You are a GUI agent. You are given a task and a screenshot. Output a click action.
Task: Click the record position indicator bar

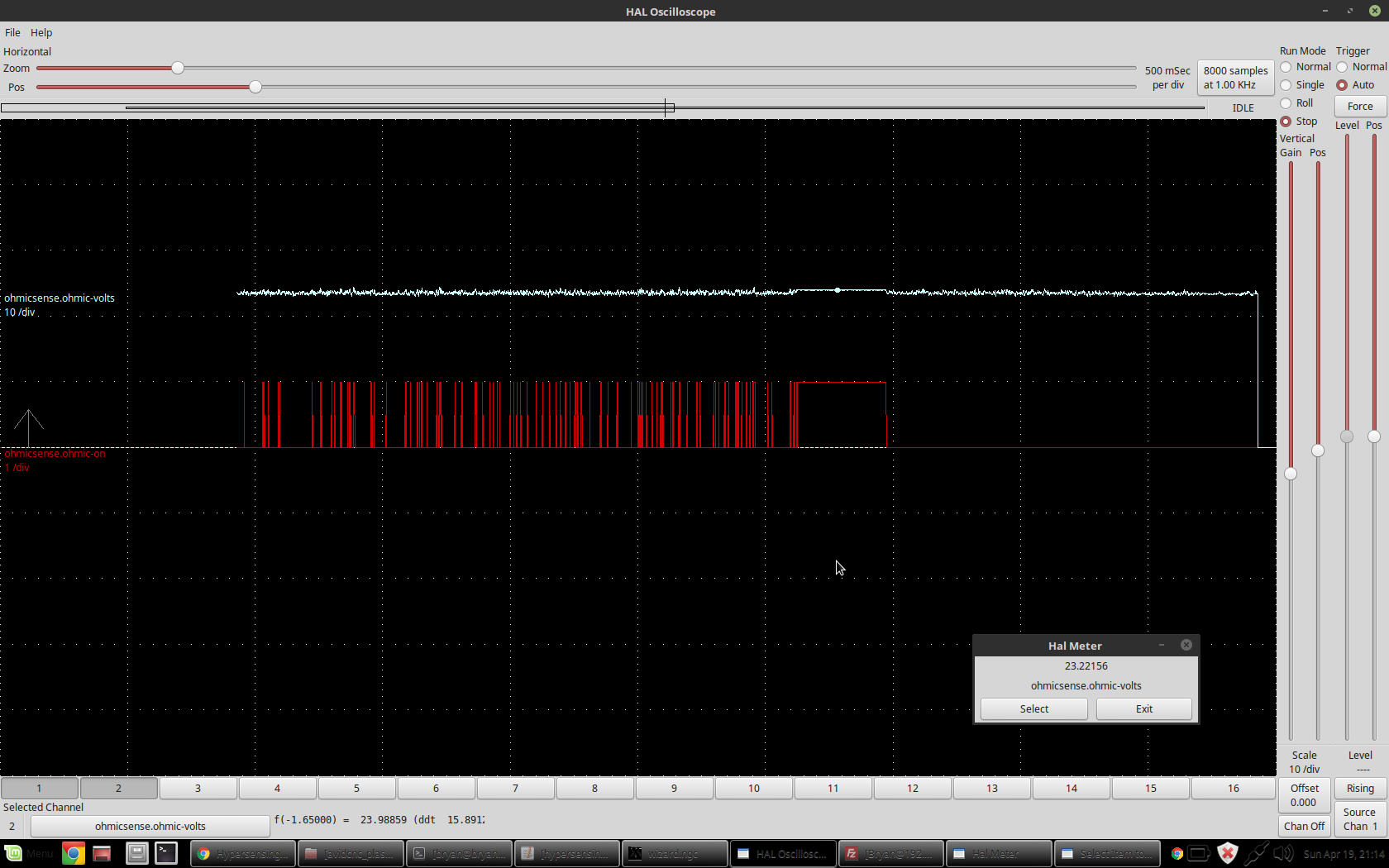pyautogui.click(x=603, y=107)
